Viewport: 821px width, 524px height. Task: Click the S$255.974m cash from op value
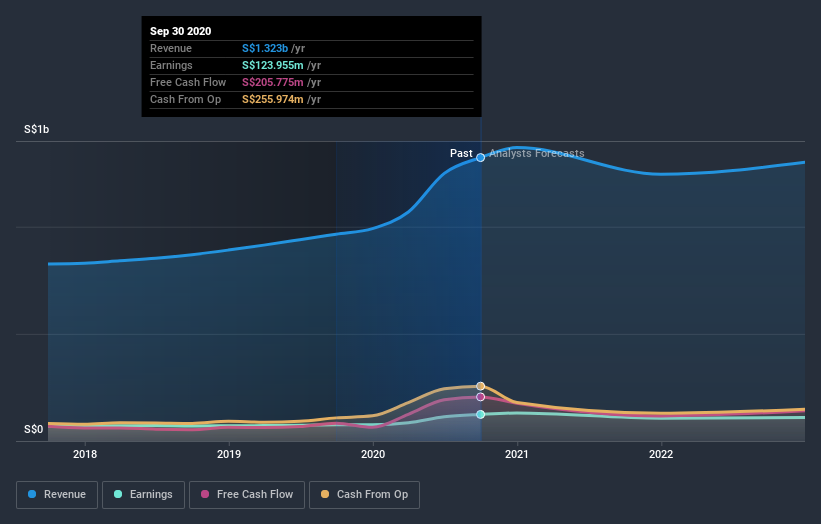click(x=273, y=99)
